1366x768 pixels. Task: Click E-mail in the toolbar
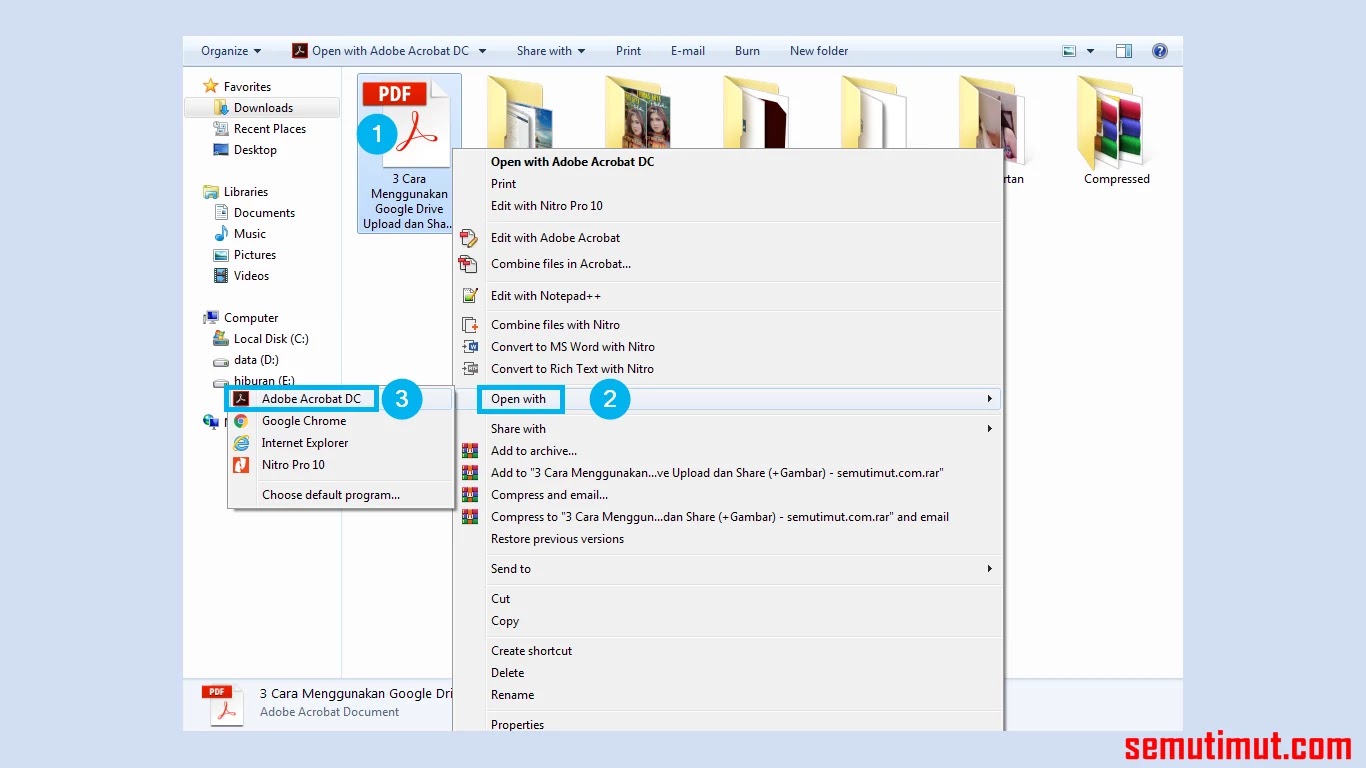click(x=688, y=51)
